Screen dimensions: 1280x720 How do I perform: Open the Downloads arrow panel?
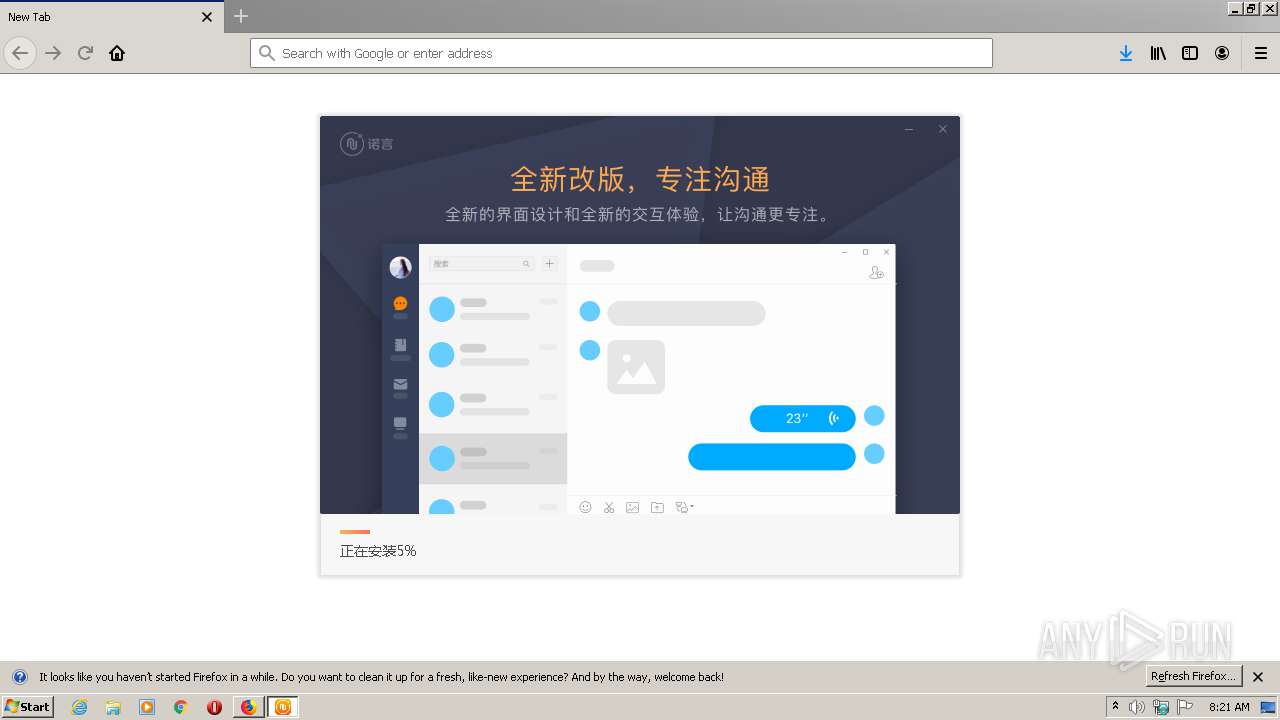coord(1126,53)
